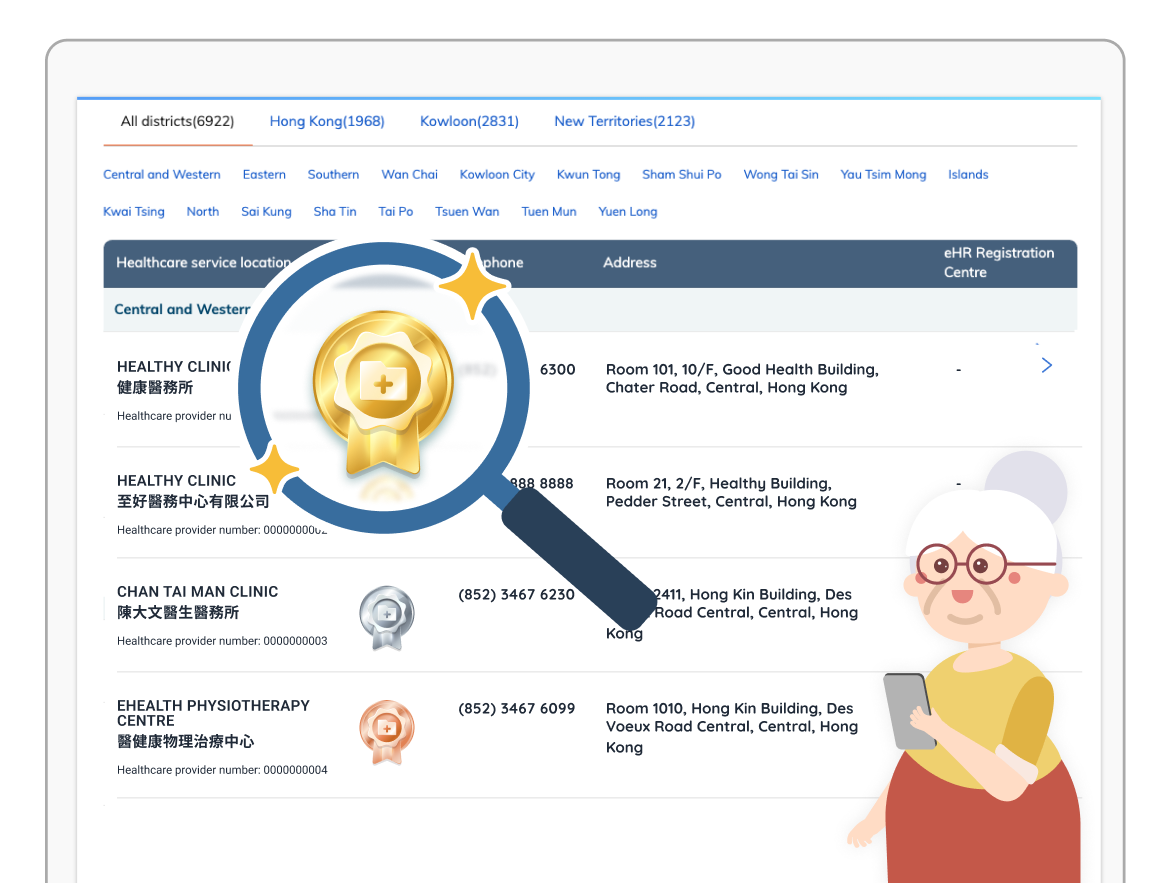The width and height of the screenshot is (1167, 883).
Task: Click phone number (852) 3467 6230
Action: (x=516, y=594)
